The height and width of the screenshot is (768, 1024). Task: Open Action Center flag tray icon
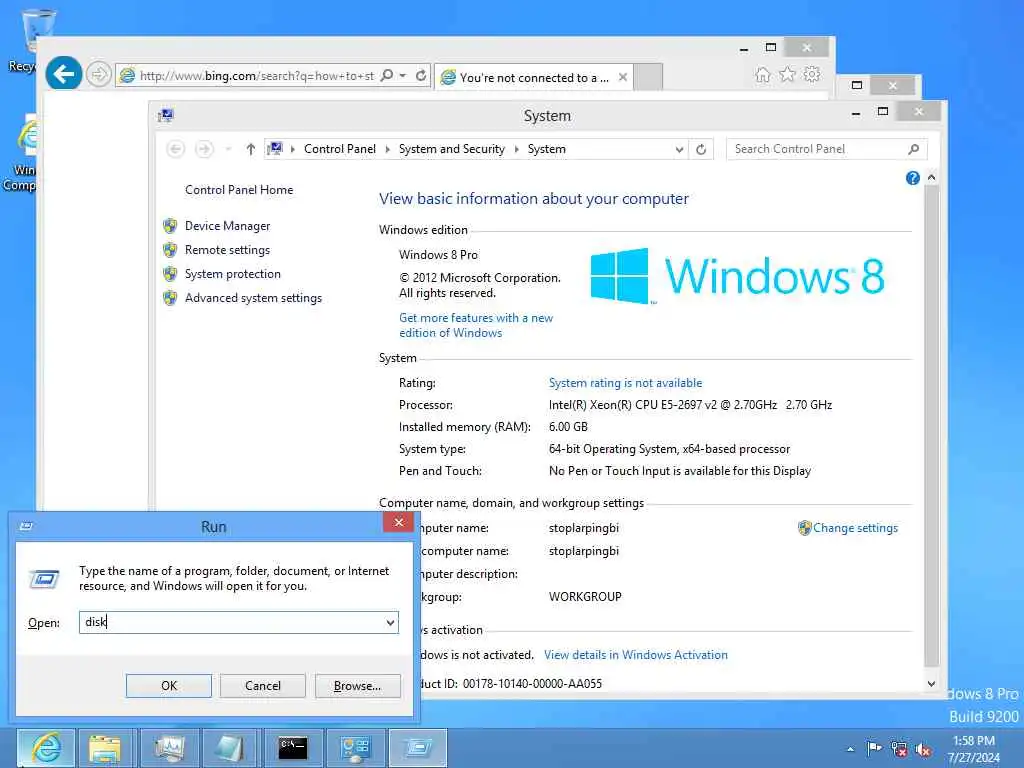click(x=874, y=748)
